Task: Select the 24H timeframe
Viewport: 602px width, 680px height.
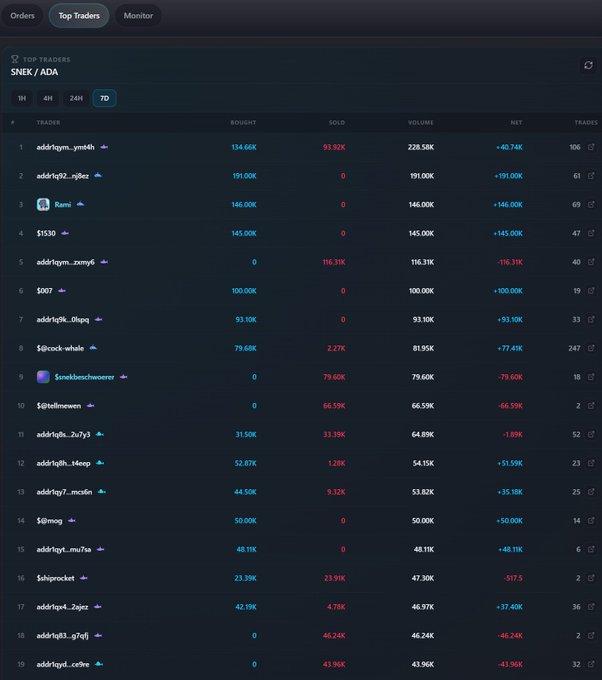Action: [76, 98]
